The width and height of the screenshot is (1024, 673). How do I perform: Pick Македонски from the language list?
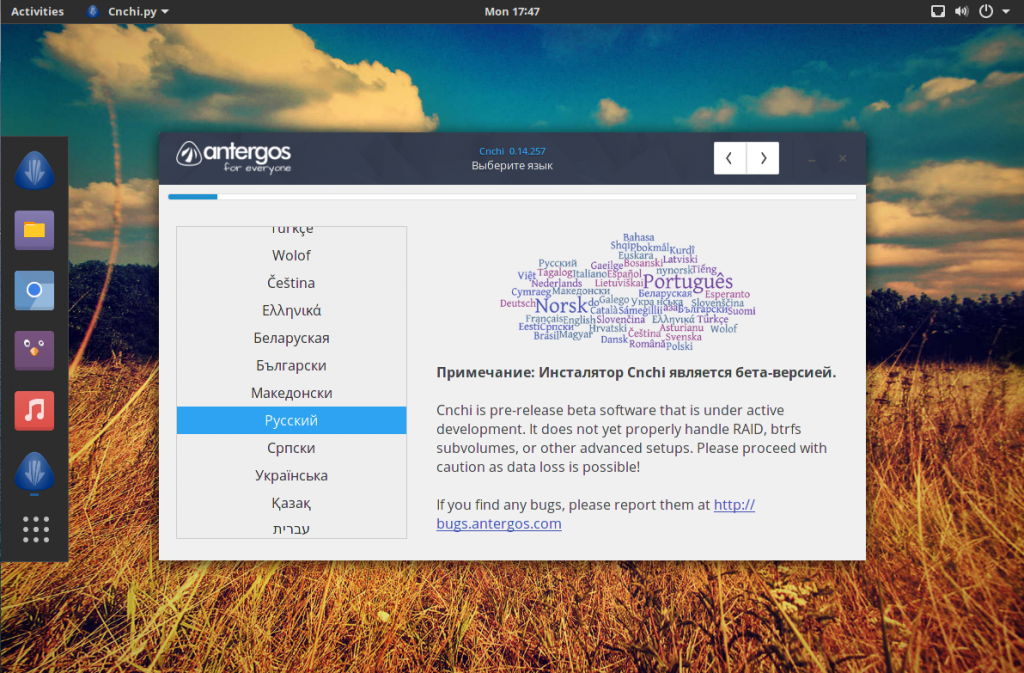[x=291, y=392]
